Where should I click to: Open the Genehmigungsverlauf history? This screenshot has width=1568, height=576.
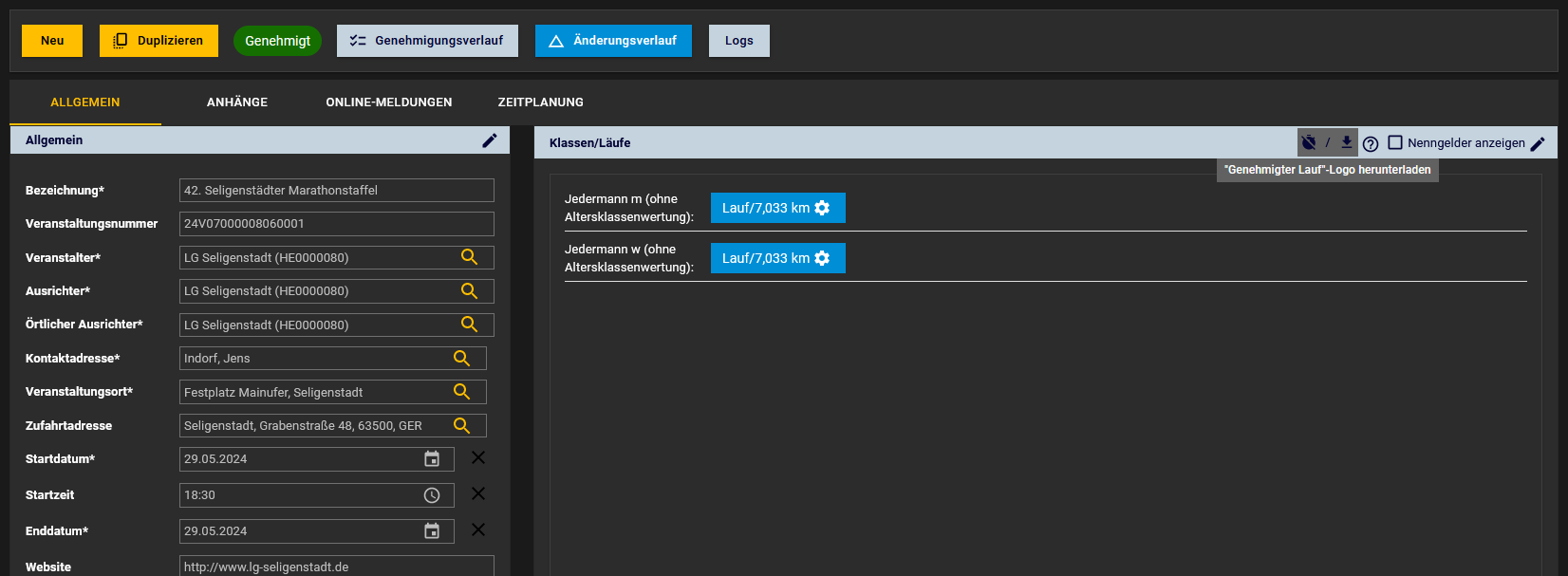(427, 41)
